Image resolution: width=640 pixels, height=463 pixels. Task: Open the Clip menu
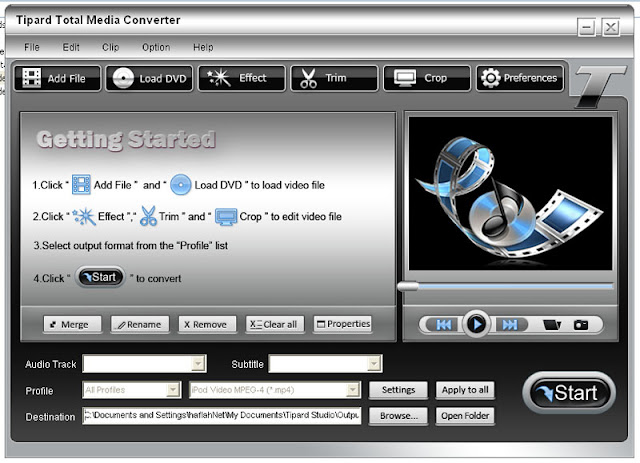111,47
